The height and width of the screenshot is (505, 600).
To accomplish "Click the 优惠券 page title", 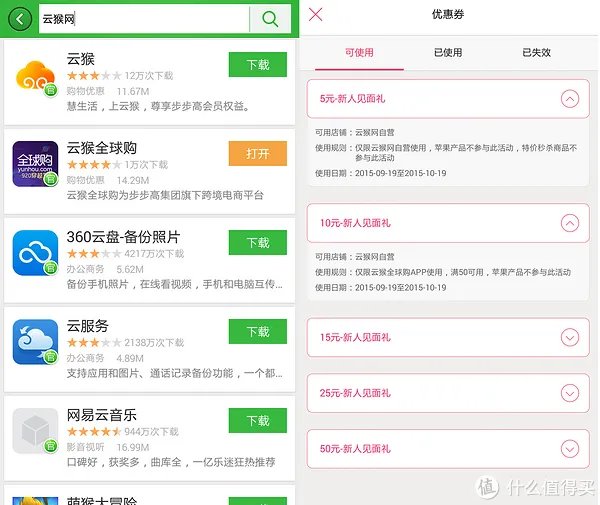I will (448, 15).
